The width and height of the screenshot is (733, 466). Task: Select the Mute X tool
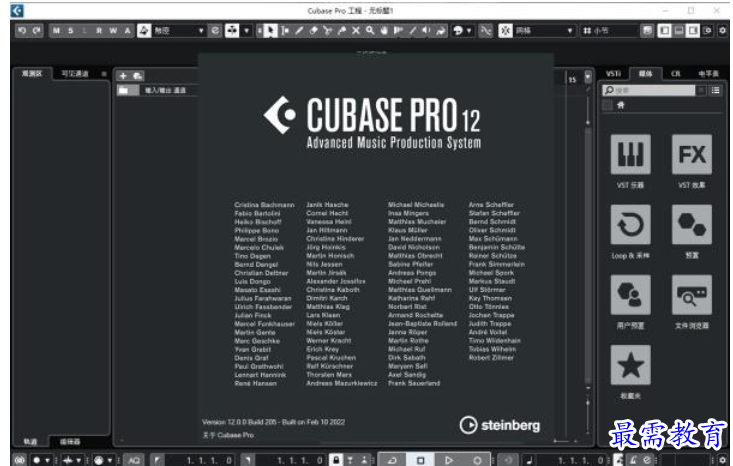click(x=356, y=31)
